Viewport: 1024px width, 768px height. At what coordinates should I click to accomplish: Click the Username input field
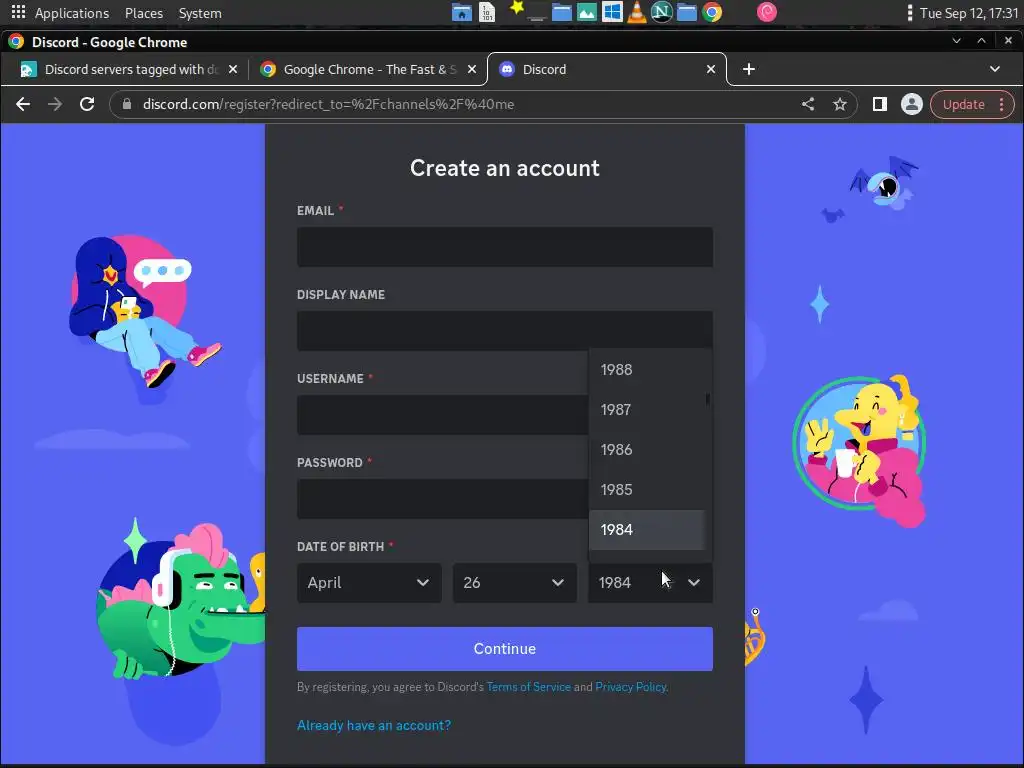[x=443, y=415]
